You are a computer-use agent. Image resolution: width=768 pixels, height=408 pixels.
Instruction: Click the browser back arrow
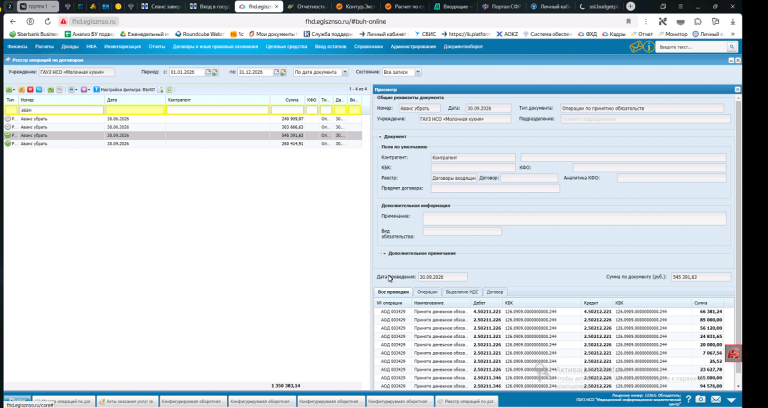(x=13, y=22)
